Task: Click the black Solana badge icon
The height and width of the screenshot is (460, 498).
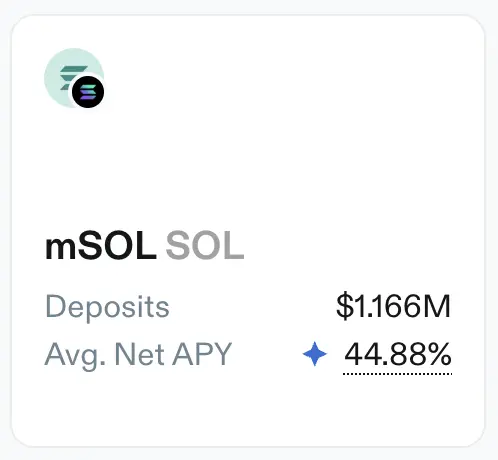Action: point(88,92)
